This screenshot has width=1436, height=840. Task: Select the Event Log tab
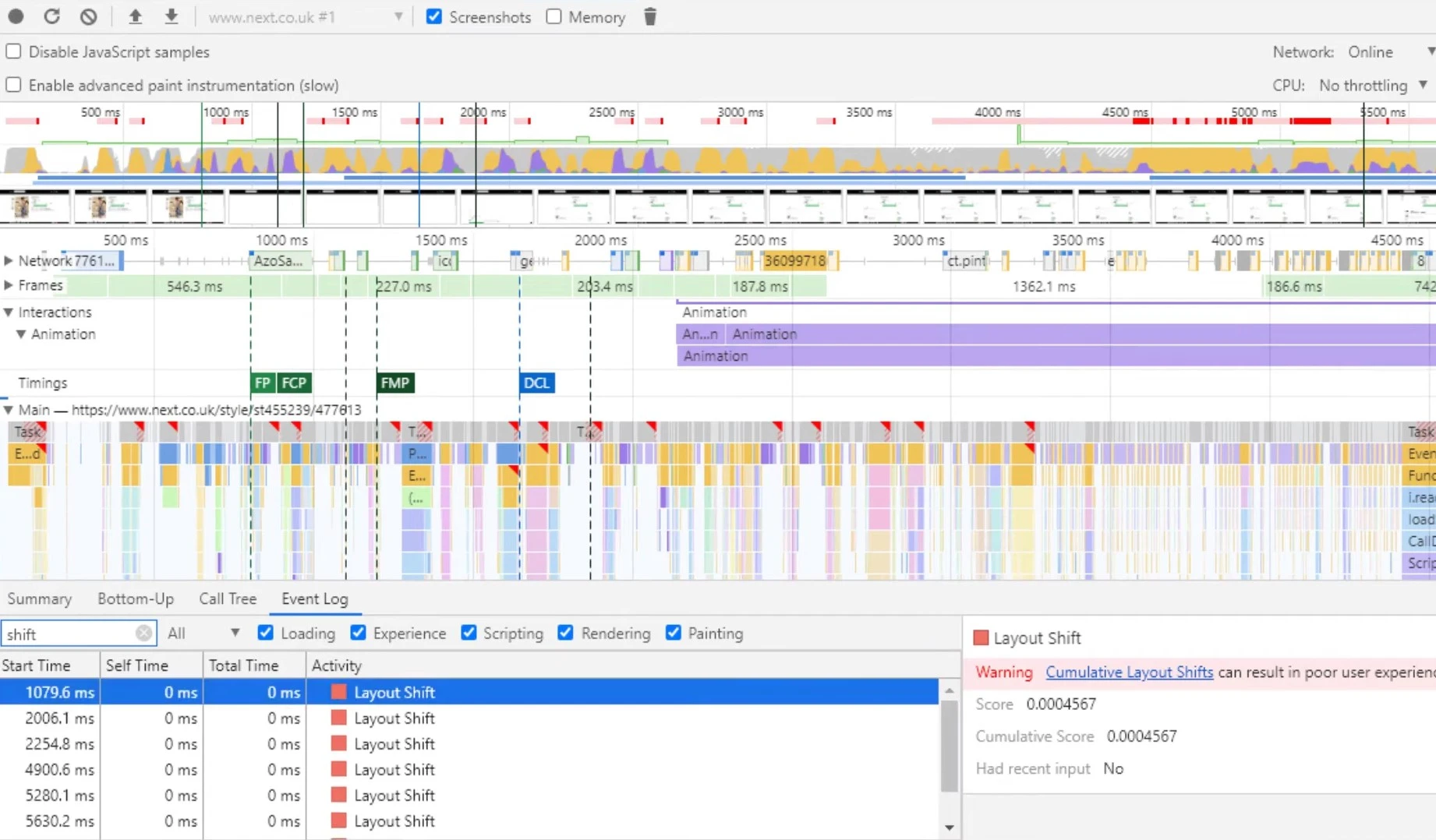click(x=315, y=598)
